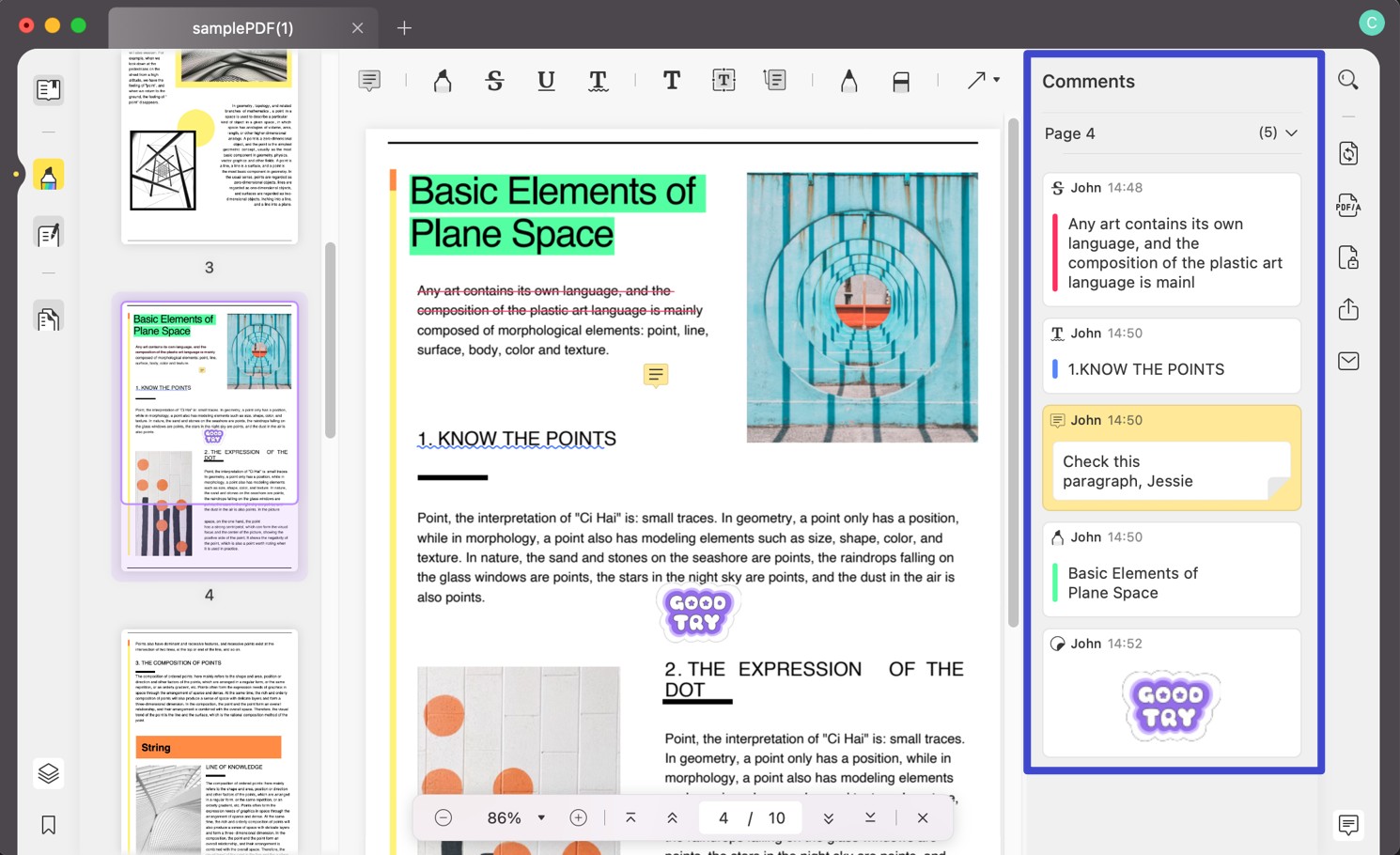Screen dimensions: 1400x855
Task: Open the GOOD TRY sticker comment
Action: 1171,693
